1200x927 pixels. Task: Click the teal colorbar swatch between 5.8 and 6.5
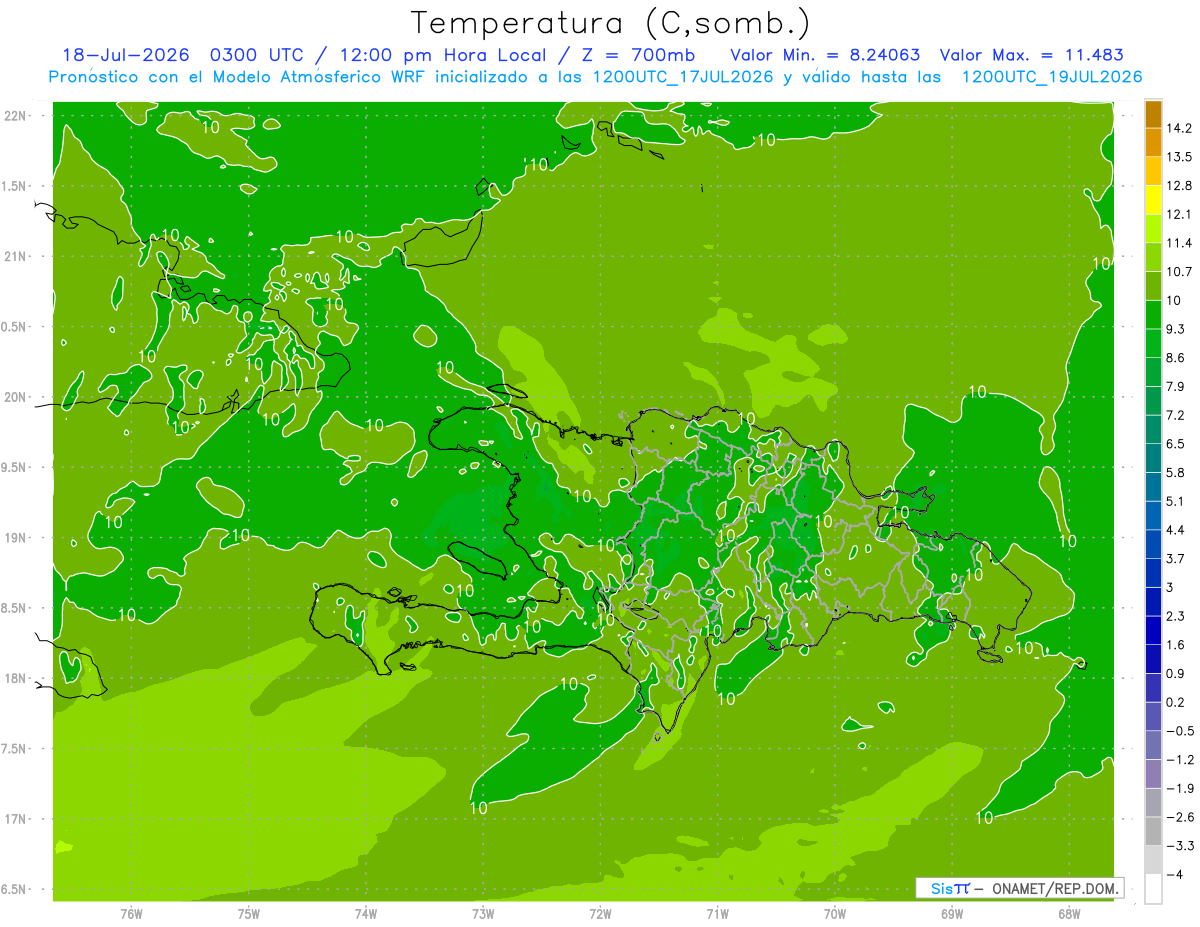coord(1153,458)
